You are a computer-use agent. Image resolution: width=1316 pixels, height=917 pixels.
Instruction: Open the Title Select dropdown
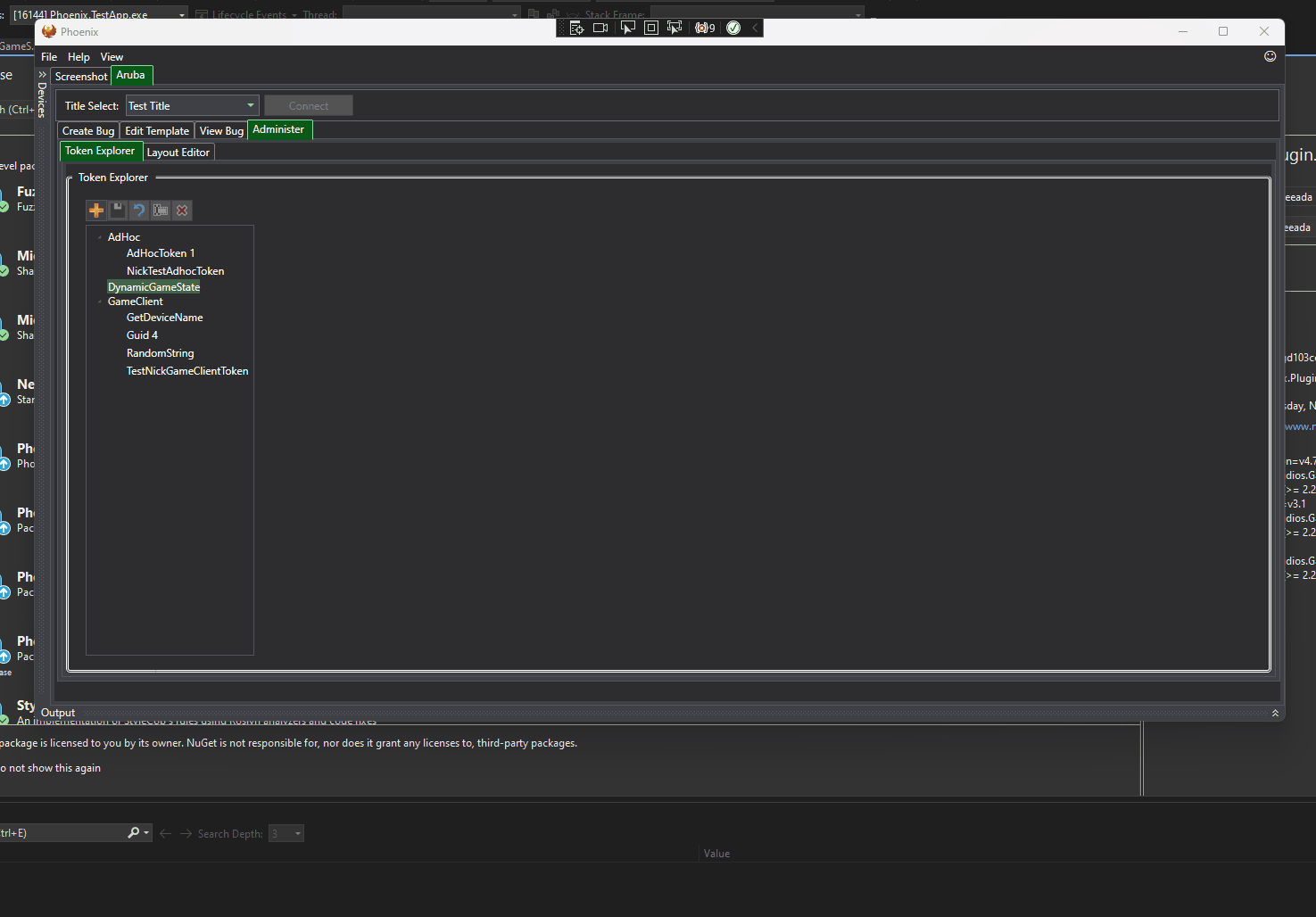tap(250, 105)
